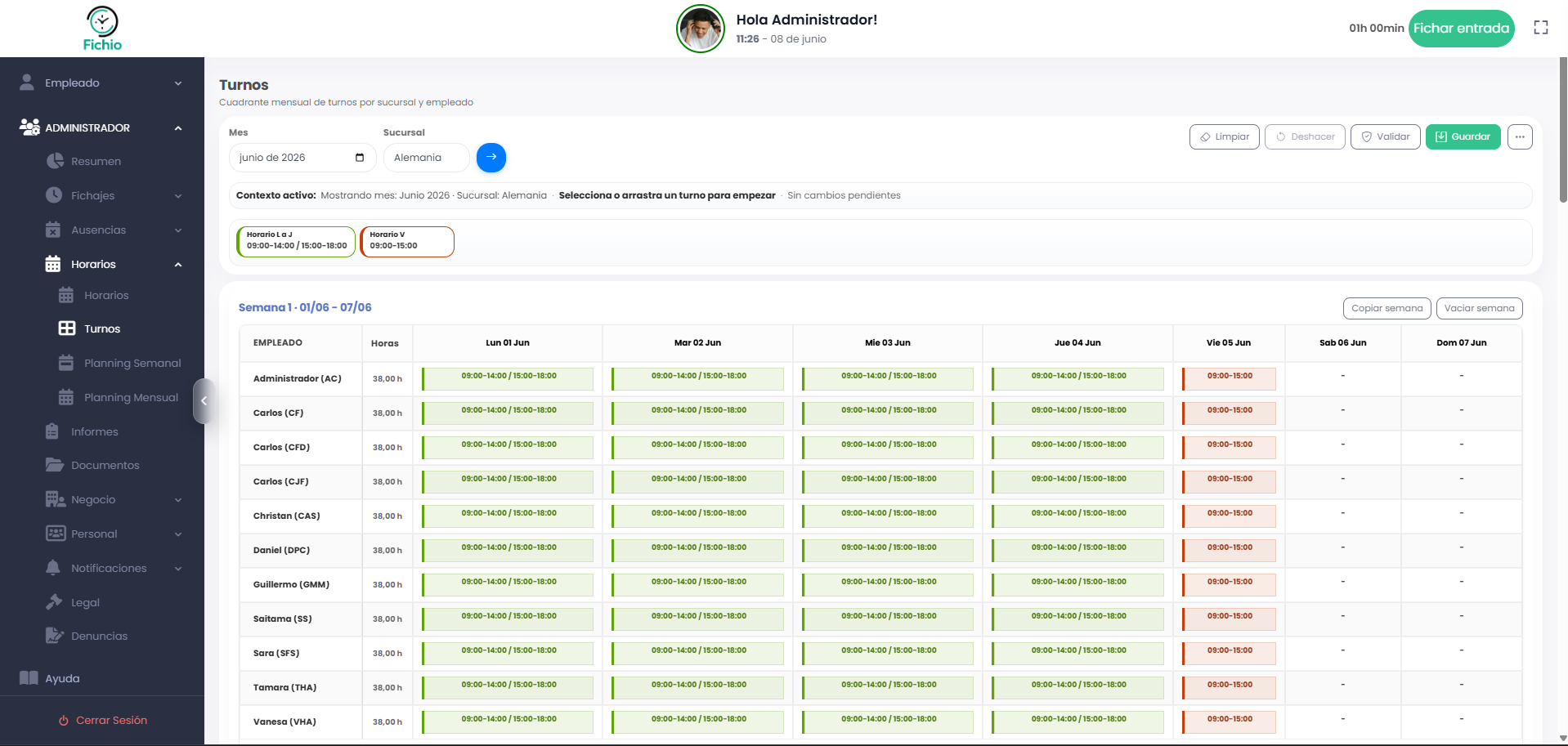
Task: Click the Documentos folder icon
Action: click(x=54, y=465)
